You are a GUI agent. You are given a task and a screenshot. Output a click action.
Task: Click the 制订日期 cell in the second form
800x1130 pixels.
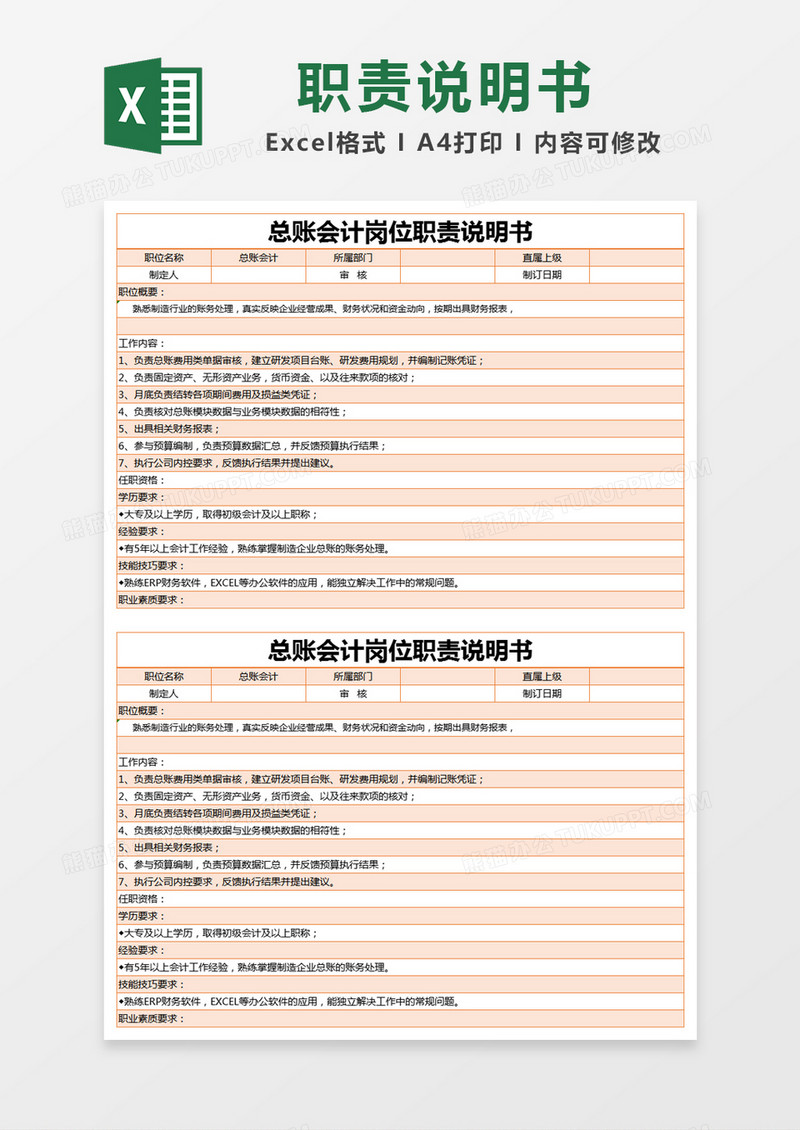coord(542,694)
